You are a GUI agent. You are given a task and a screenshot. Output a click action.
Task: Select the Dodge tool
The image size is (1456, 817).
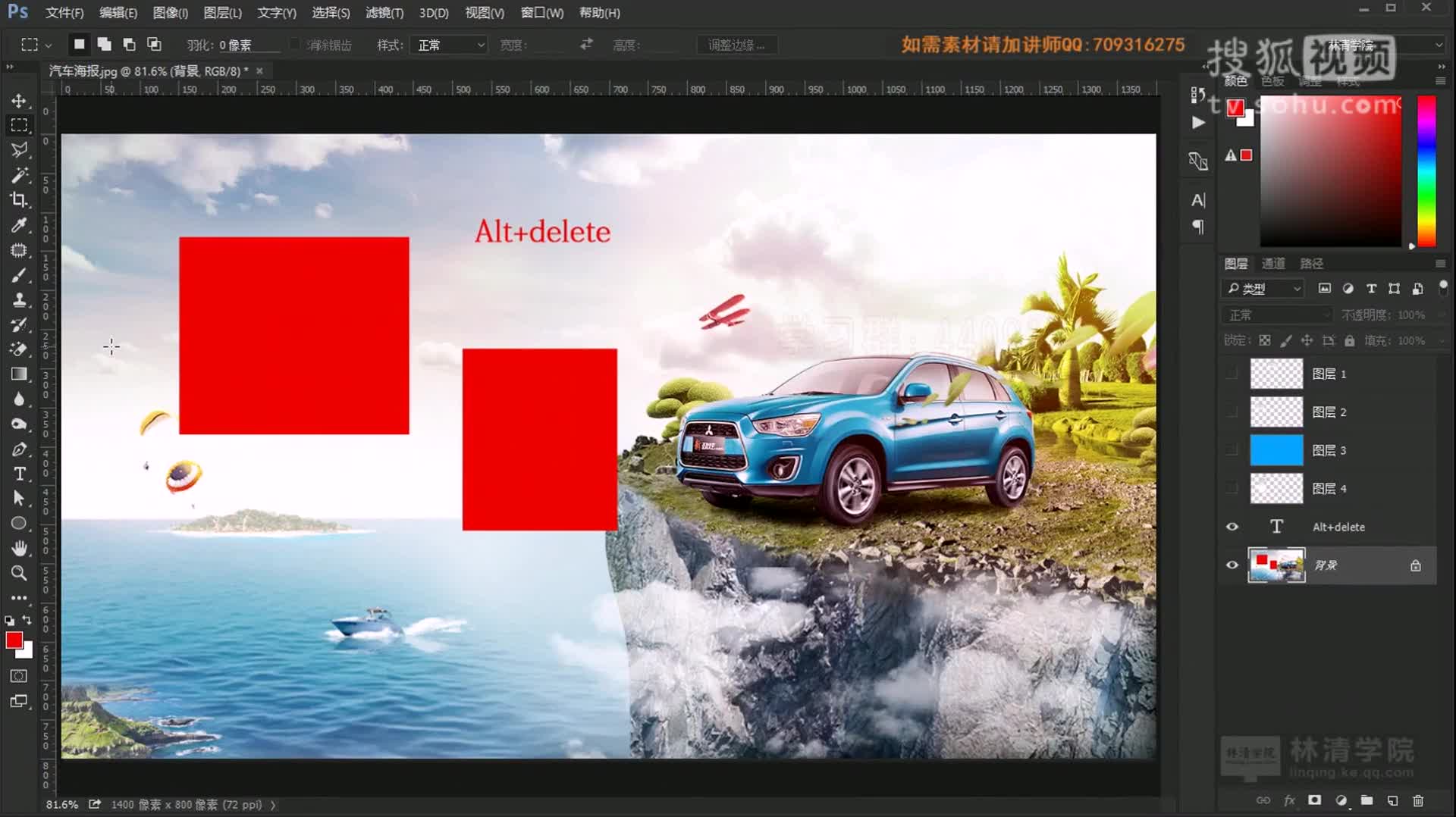19,424
